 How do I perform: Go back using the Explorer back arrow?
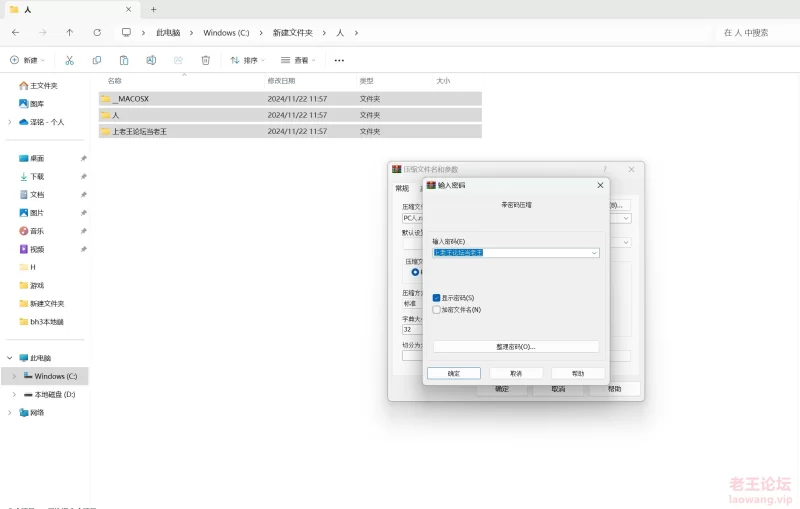tap(15, 33)
